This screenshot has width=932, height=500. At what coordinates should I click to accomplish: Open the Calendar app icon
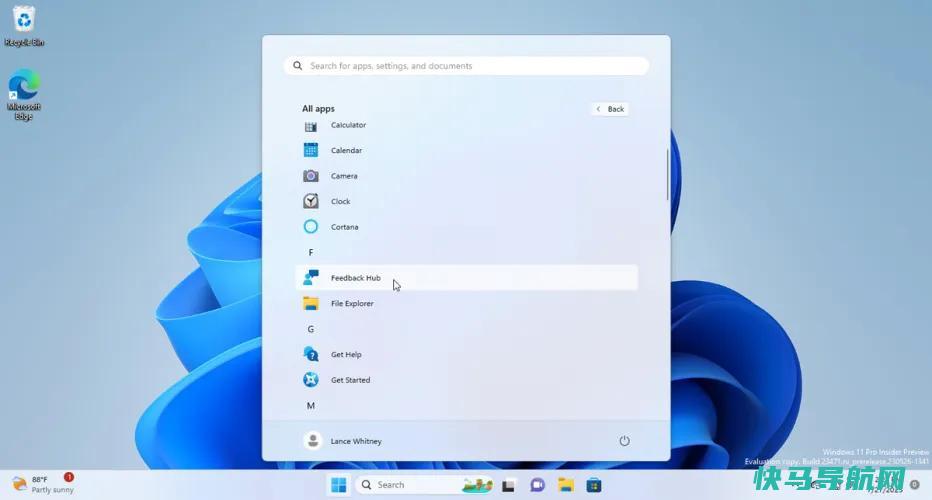click(x=311, y=150)
